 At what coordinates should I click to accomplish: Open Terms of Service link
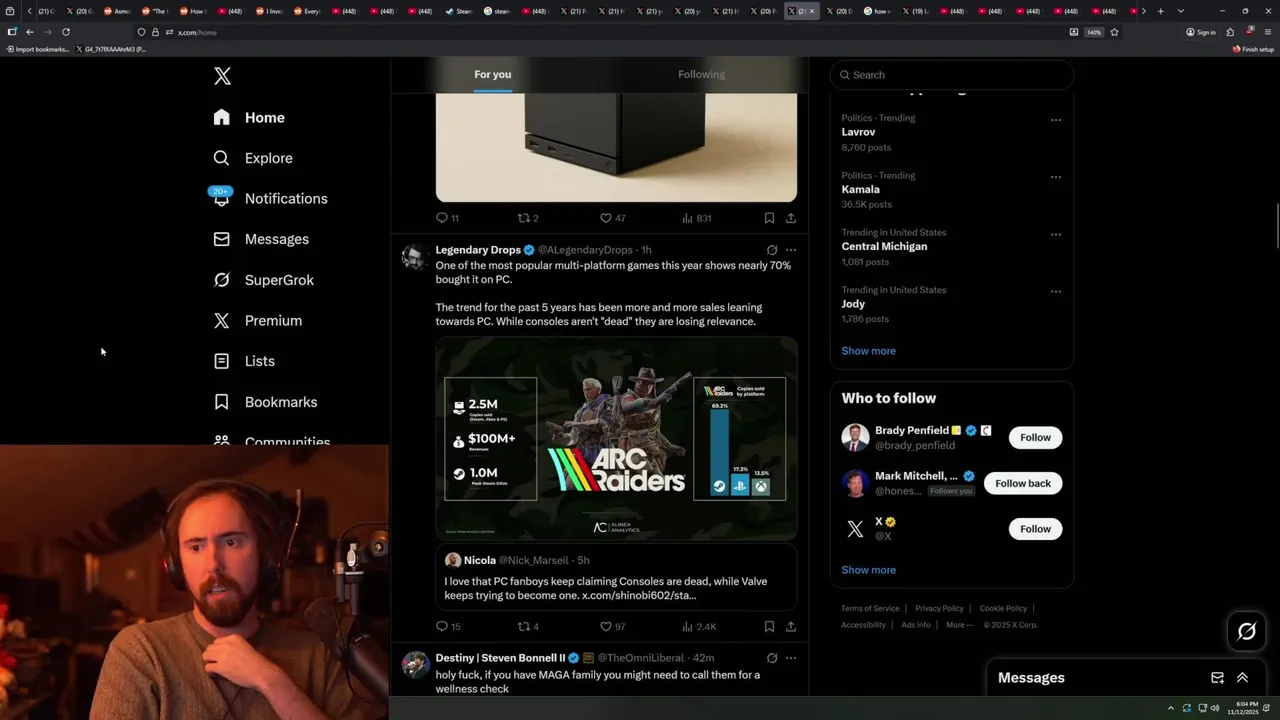(x=870, y=608)
